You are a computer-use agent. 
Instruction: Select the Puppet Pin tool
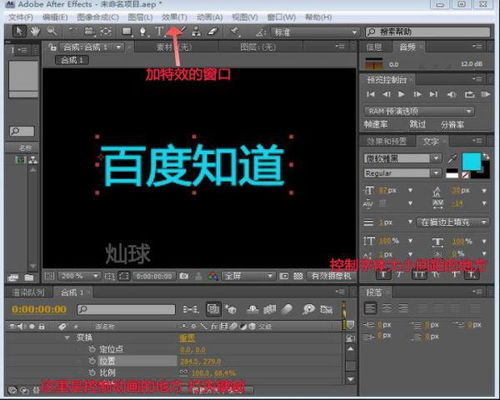pyautogui.click(x=235, y=32)
